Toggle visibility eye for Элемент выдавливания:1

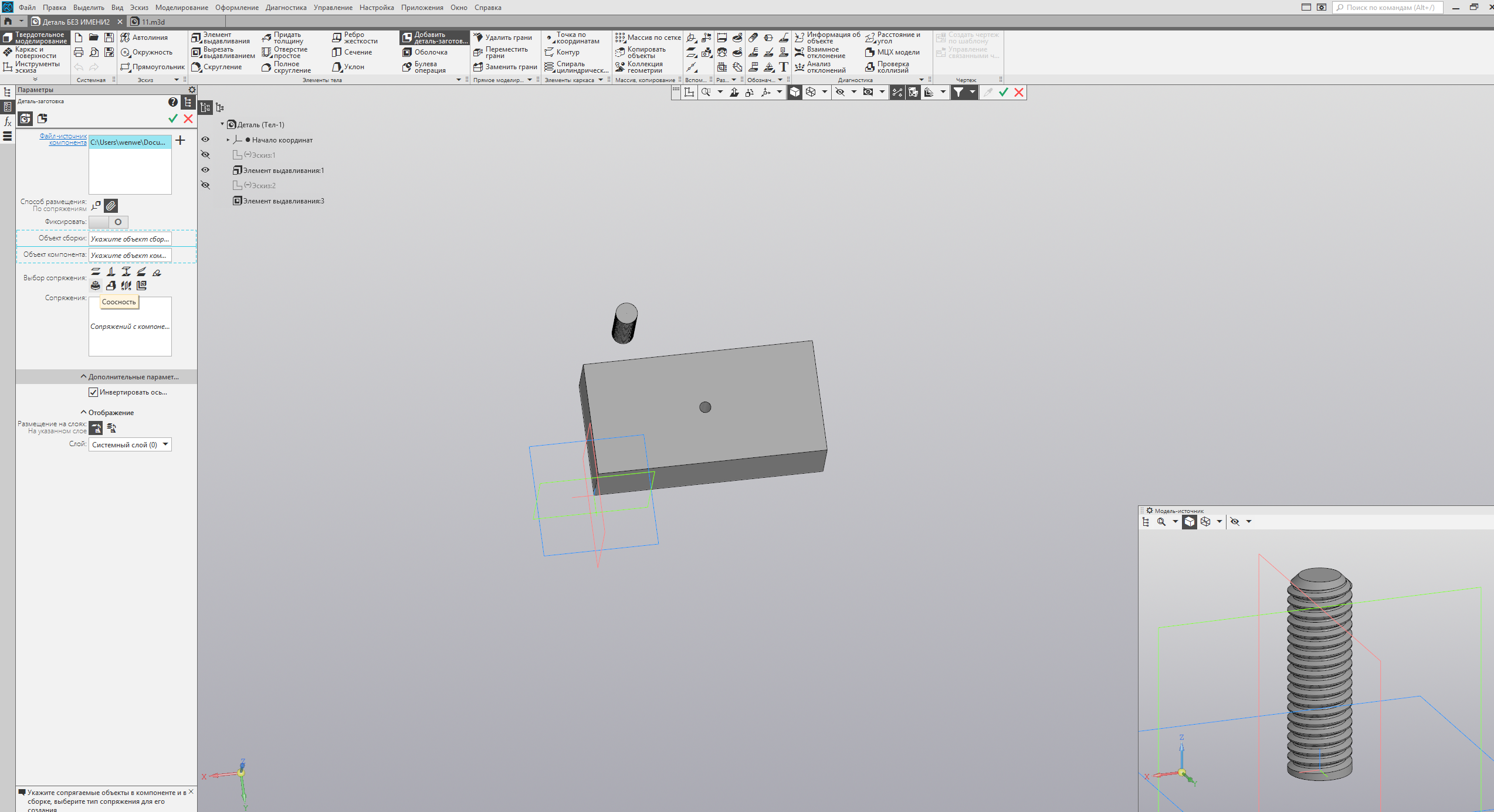205,170
